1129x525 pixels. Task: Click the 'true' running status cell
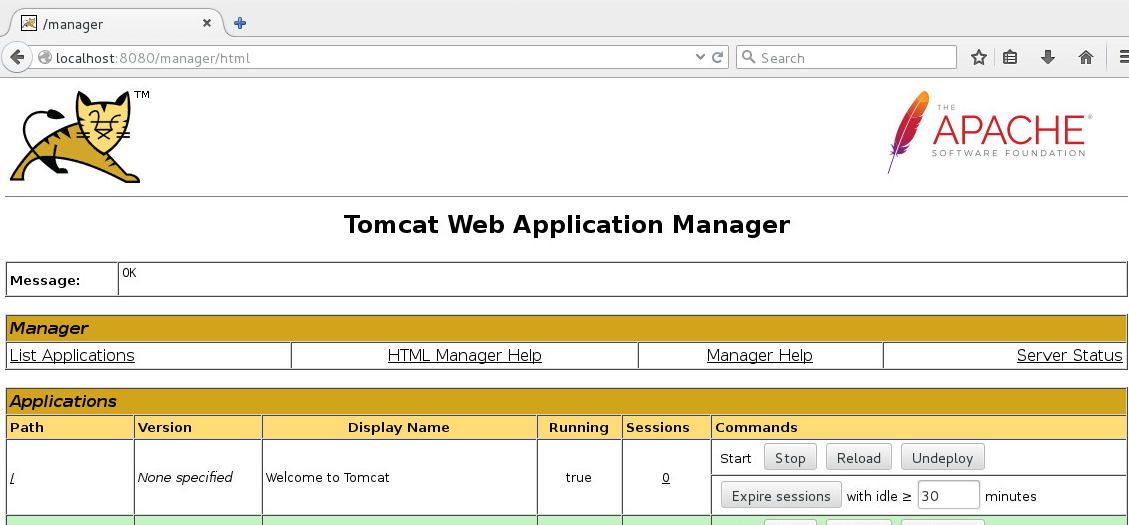[579, 477]
